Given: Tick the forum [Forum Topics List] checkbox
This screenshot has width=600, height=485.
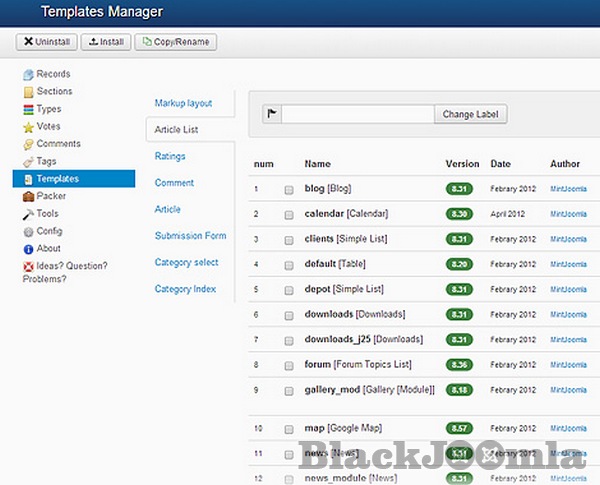Looking at the screenshot, I should [289, 365].
